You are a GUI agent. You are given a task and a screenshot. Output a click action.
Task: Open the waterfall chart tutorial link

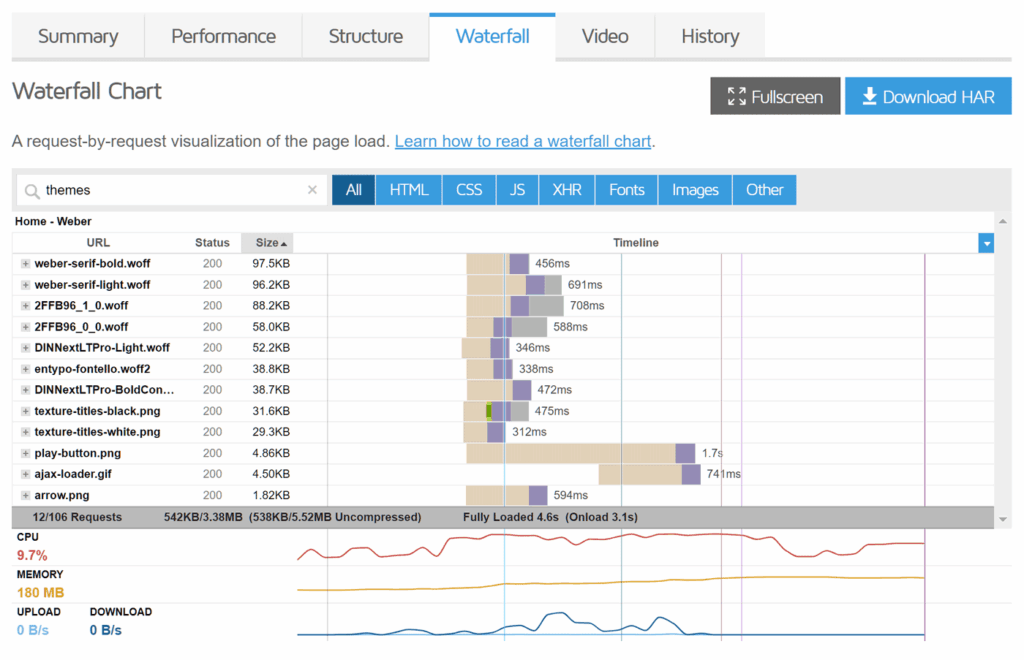[x=522, y=141]
